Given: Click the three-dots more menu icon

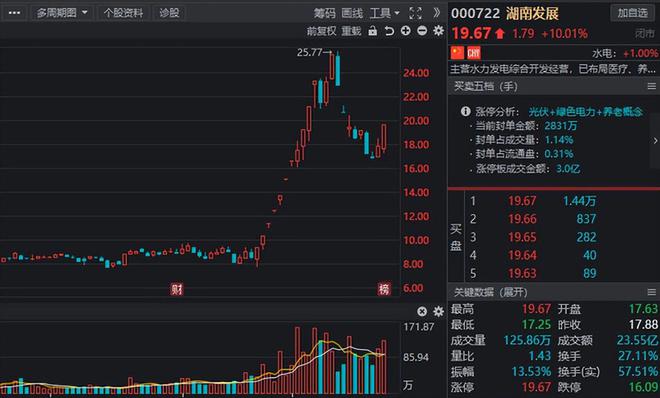Looking at the screenshot, I should pyautogui.click(x=14, y=13).
